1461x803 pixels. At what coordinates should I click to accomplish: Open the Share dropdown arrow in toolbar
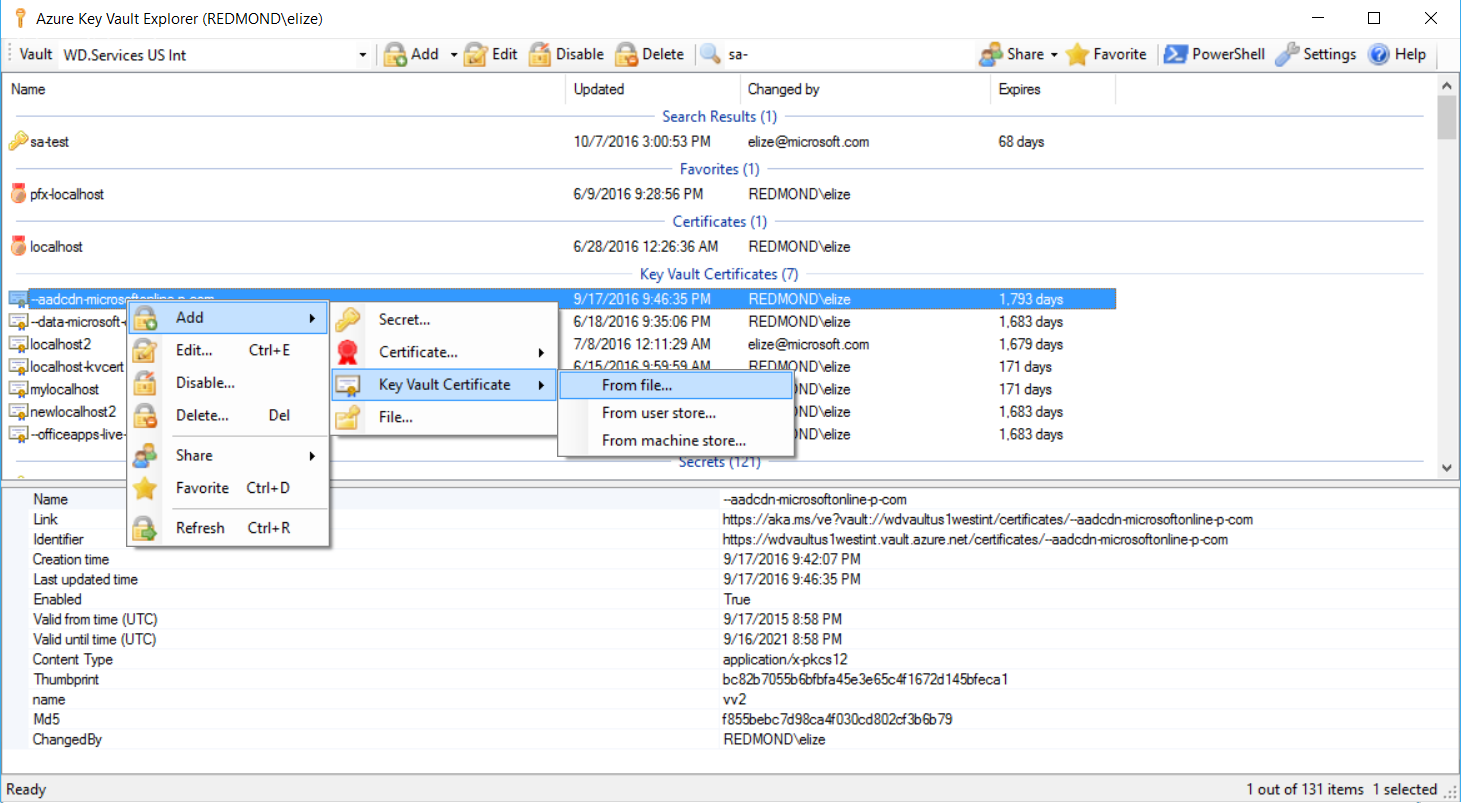(x=1054, y=55)
